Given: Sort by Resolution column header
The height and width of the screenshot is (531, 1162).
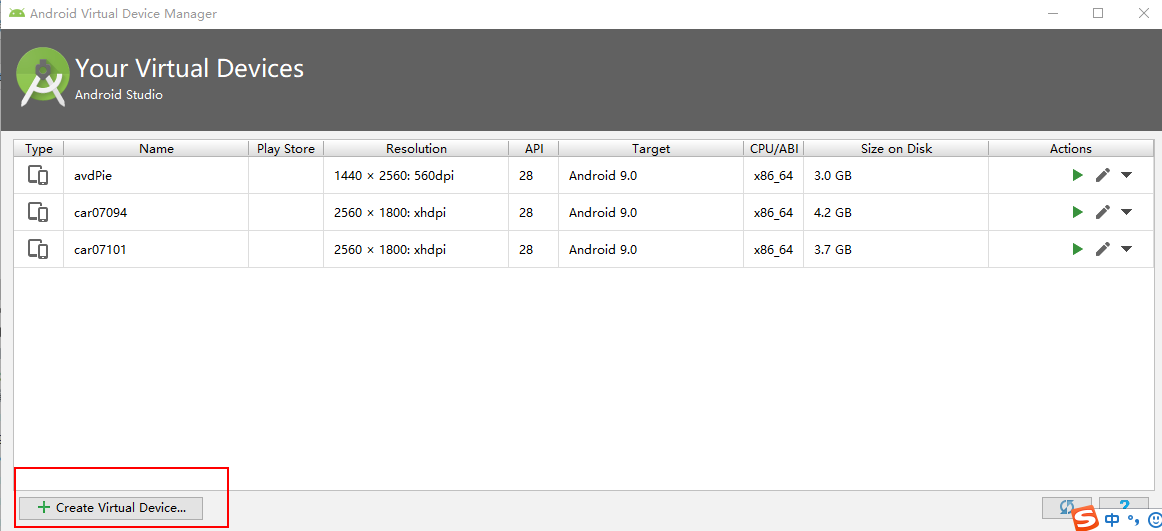Looking at the screenshot, I should (416, 148).
